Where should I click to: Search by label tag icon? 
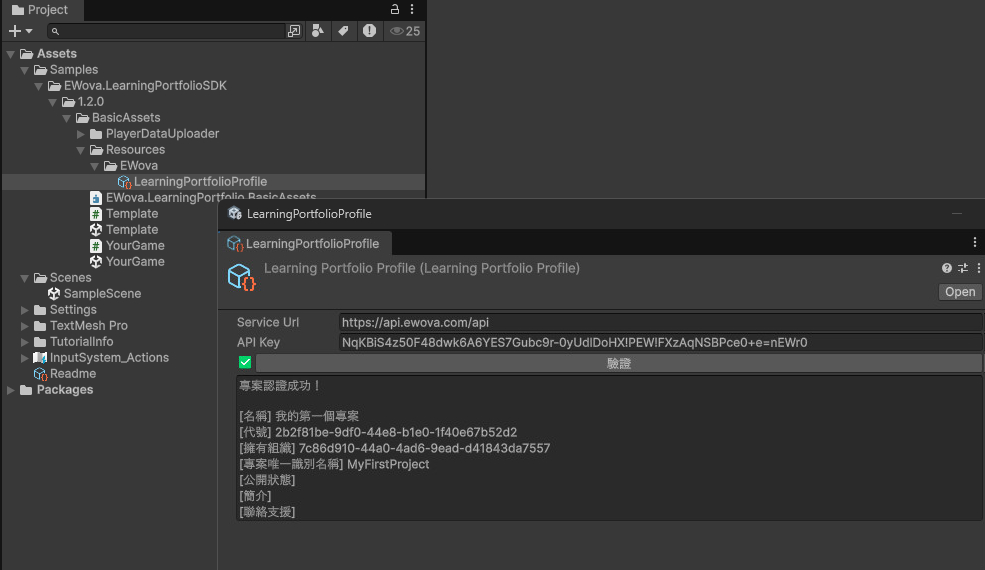(343, 31)
